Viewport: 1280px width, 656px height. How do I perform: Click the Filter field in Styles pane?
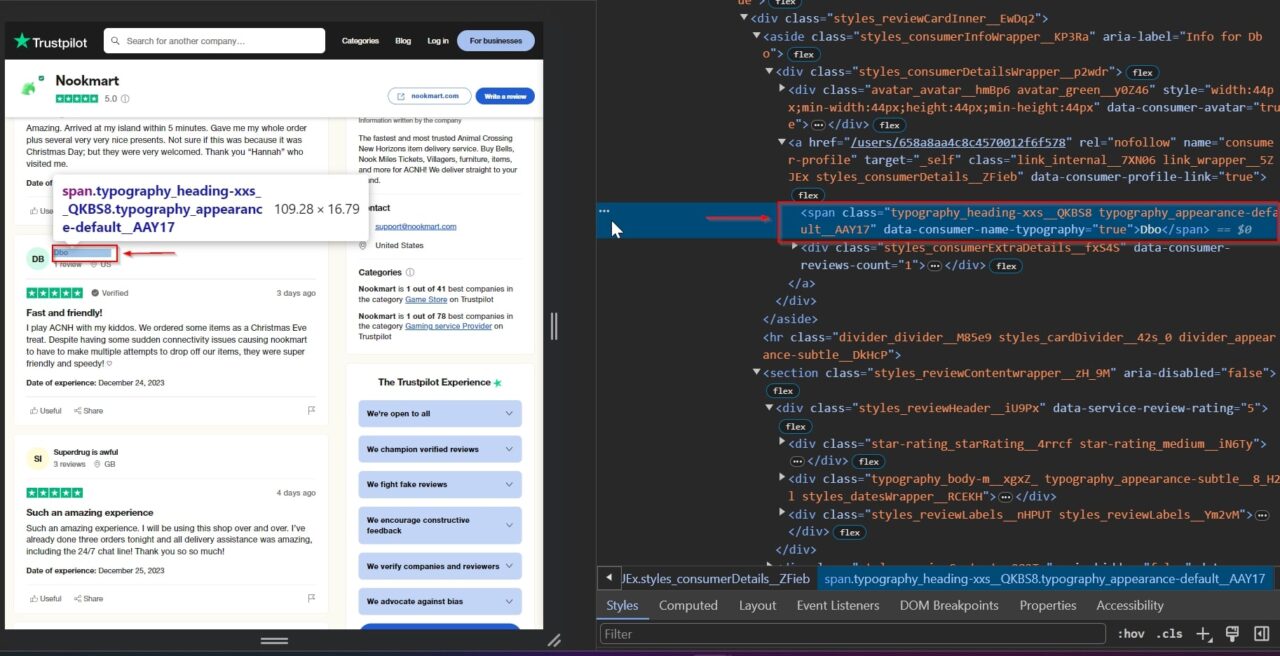pyautogui.click(x=852, y=634)
